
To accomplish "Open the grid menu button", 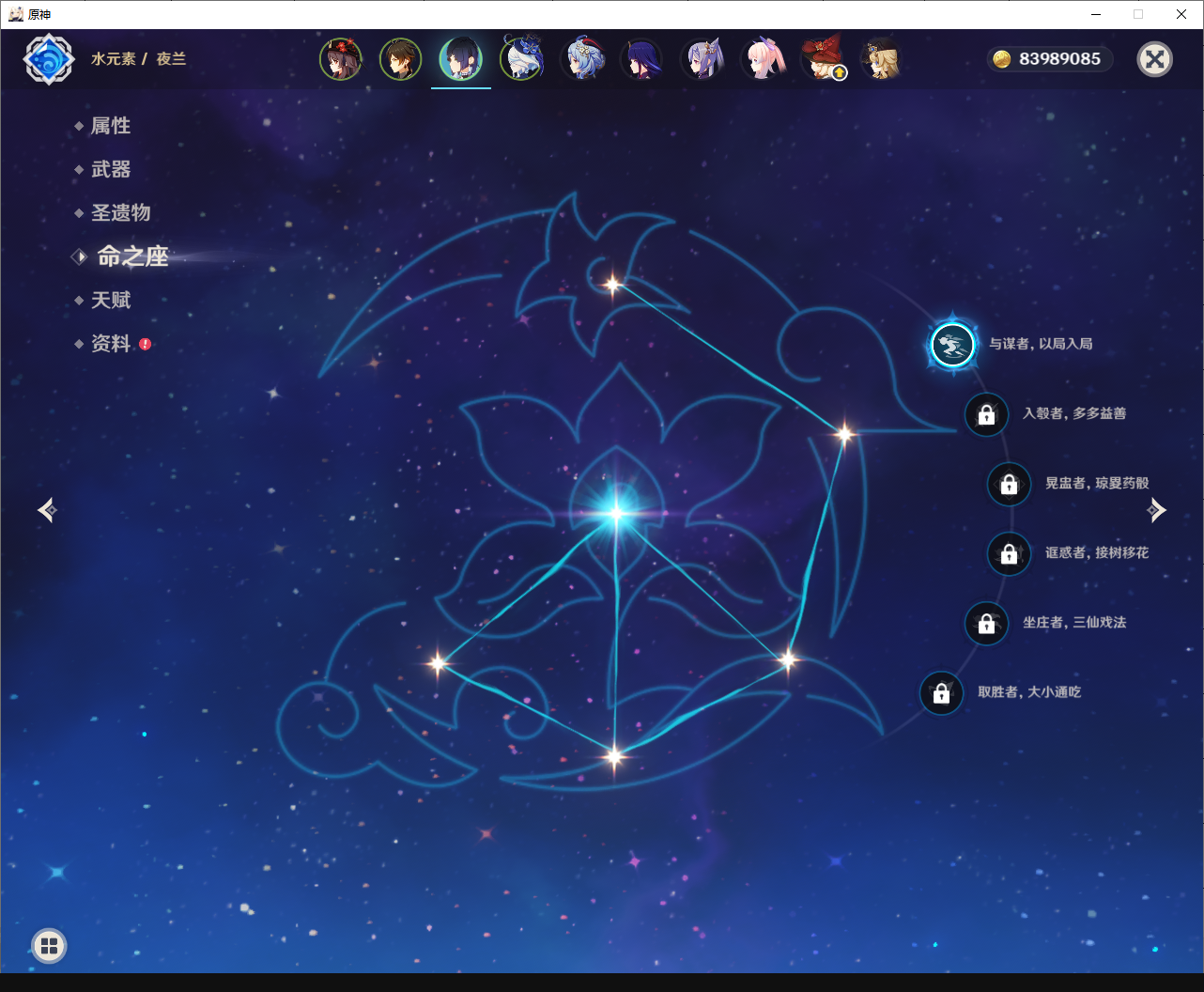I will (49, 946).
